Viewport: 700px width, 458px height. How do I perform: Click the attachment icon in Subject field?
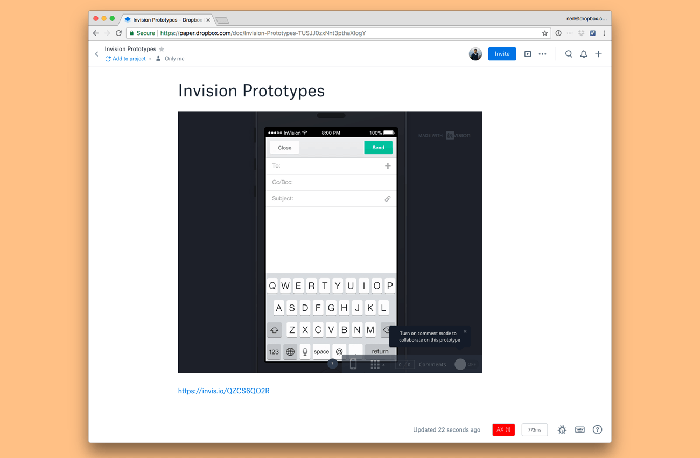tap(387, 199)
